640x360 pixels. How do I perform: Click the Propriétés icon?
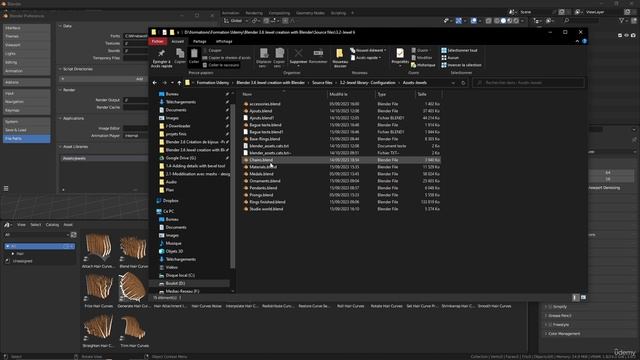click(400, 53)
